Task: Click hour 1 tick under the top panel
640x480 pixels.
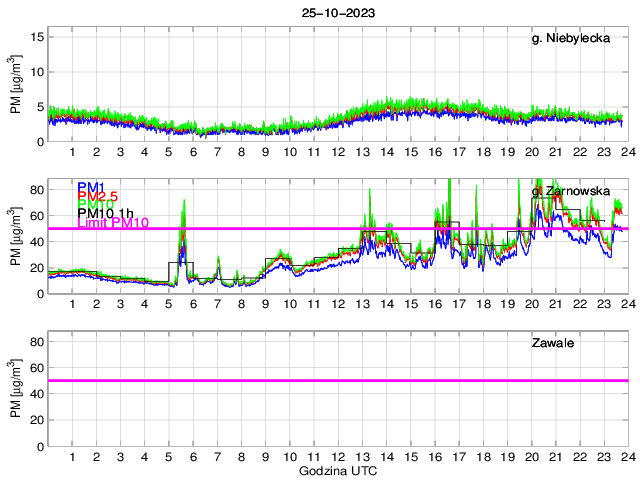Action: tap(72, 152)
